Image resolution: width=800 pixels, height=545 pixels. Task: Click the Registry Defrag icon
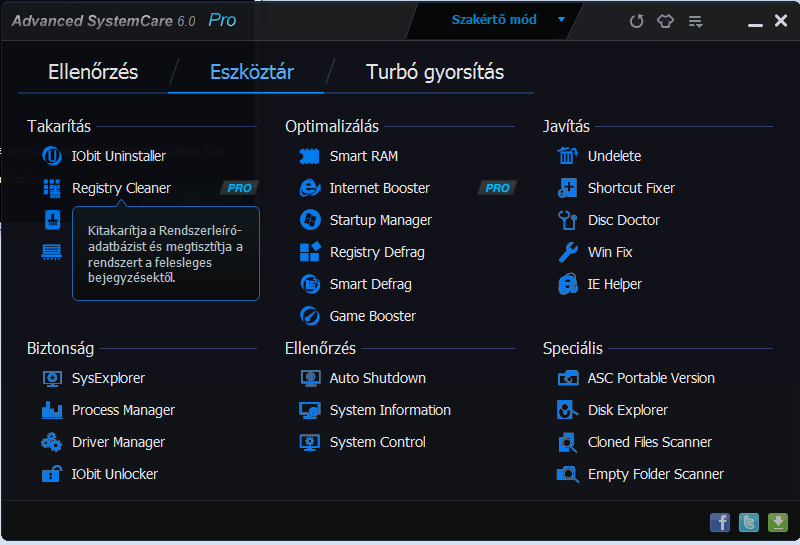(310, 252)
